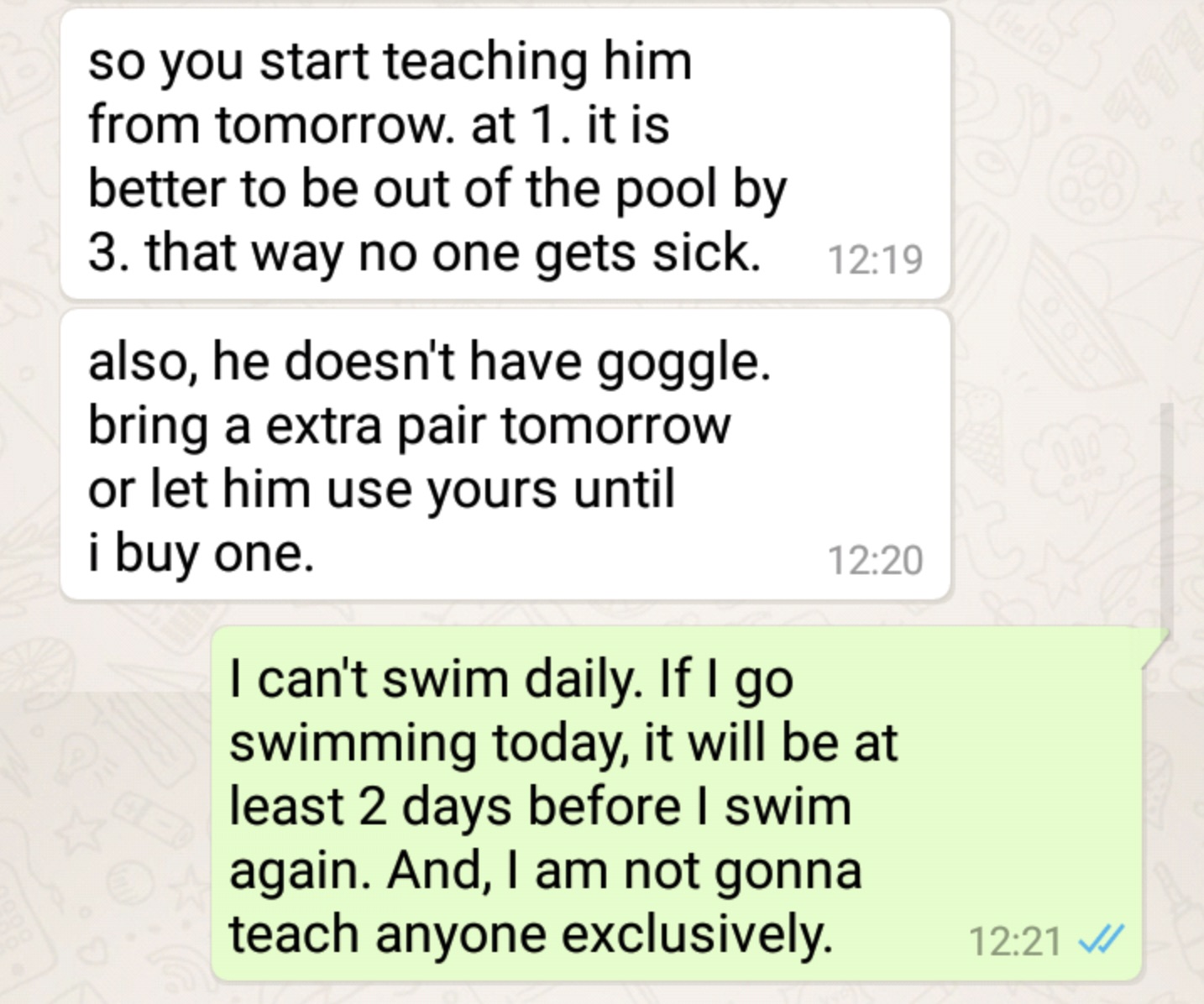Click the 12:19 timestamp
Viewport: 1204px width, 1004px height.
point(875,259)
